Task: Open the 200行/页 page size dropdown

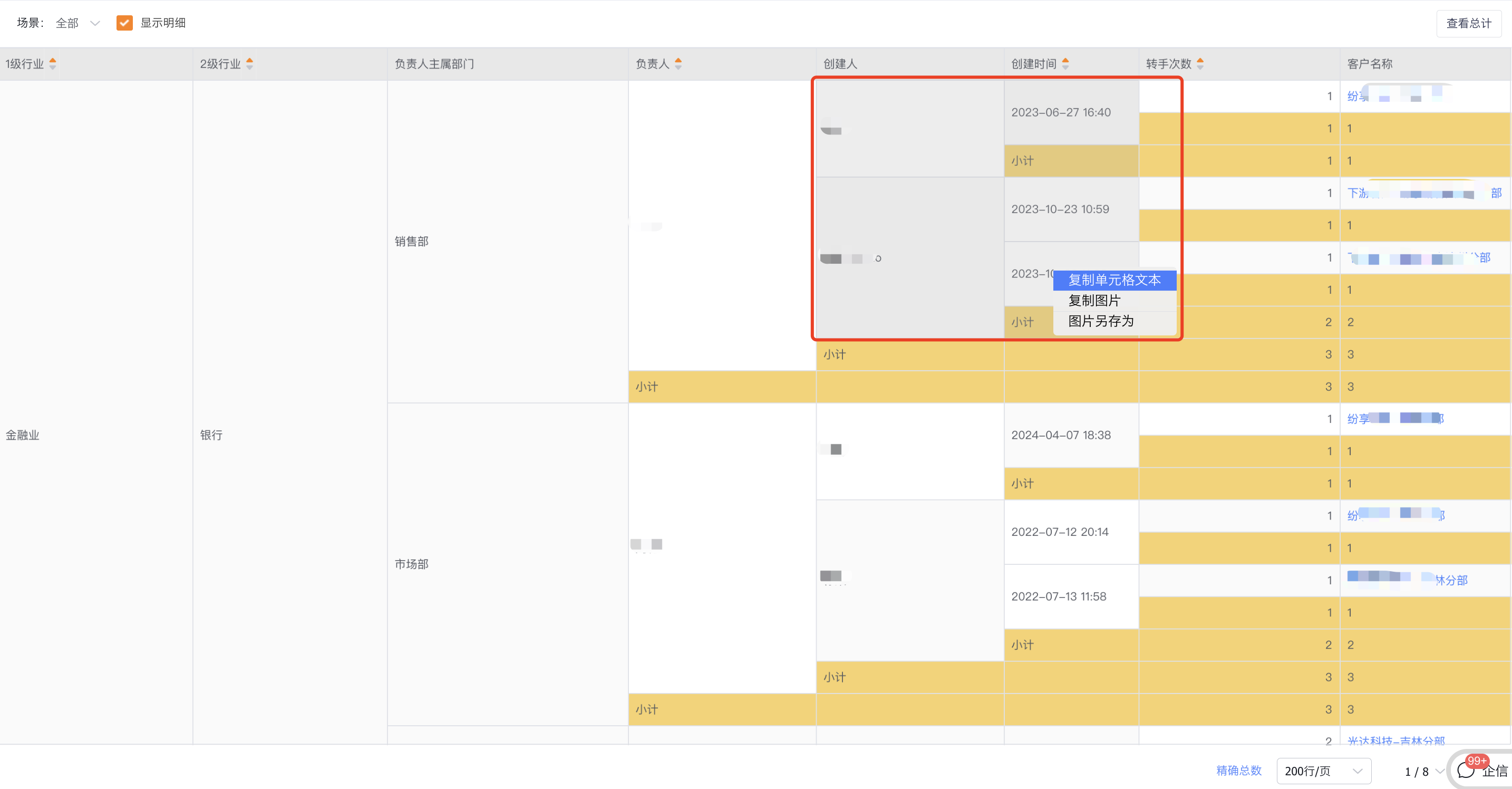Action: click(x=1323, y=771)
